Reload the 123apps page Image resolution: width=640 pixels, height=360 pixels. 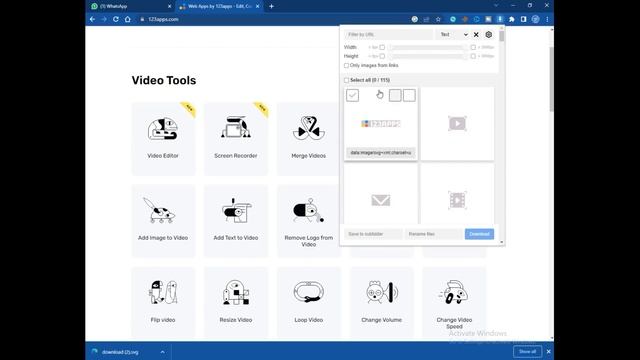tap(116, 19)
